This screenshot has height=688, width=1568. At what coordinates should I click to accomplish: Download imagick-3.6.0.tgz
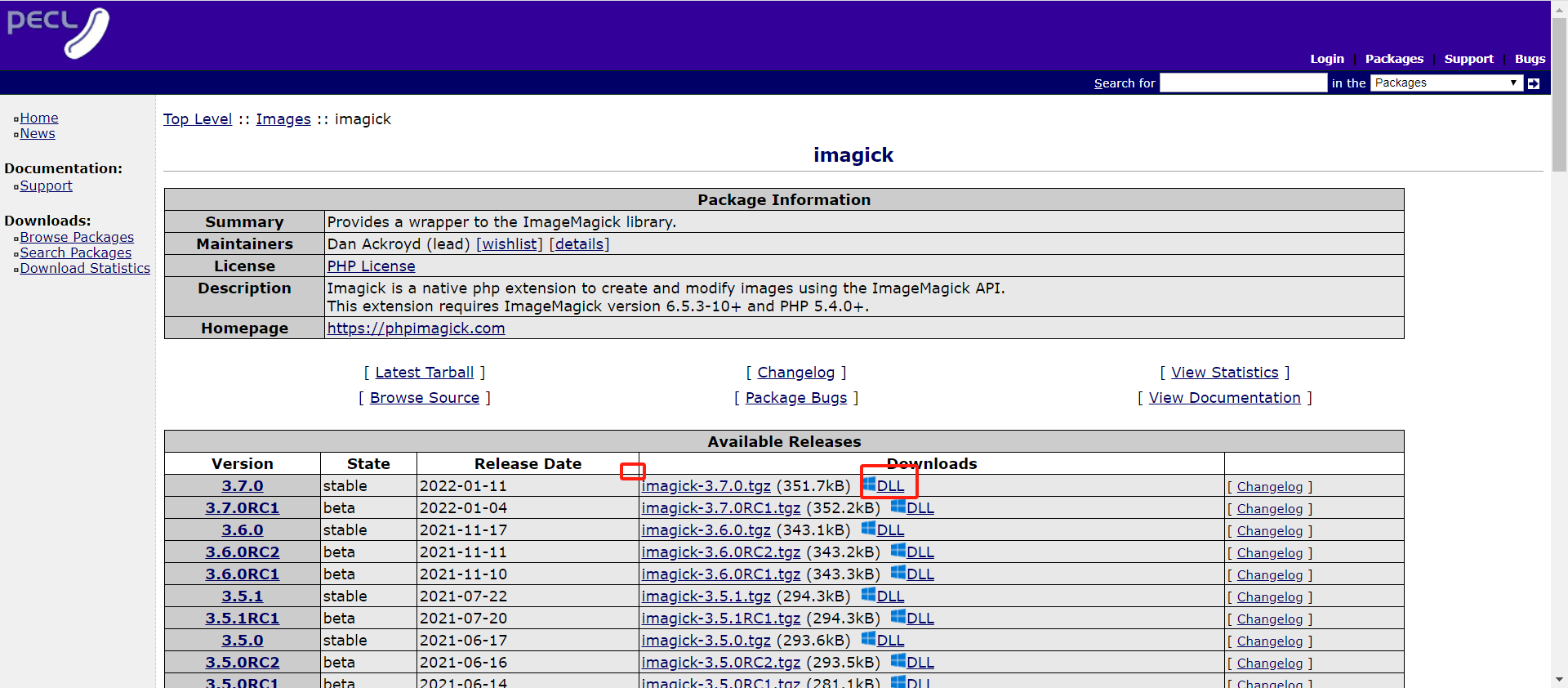pyautogui.click(x=706, y=530)
